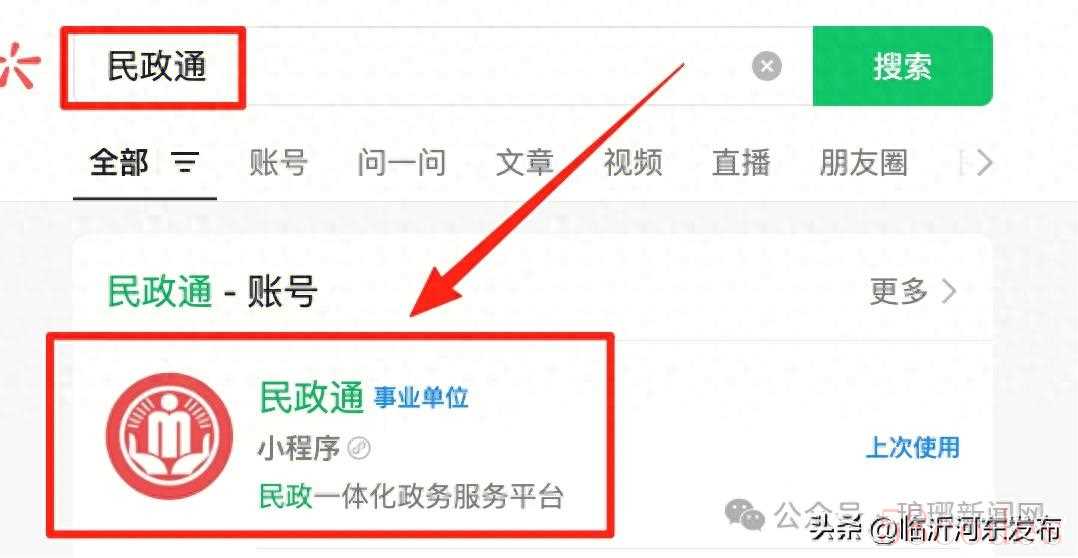Viewport: 1078px width, 558px height.
Task: Select the 视频 tab
Action: (632, 163)
